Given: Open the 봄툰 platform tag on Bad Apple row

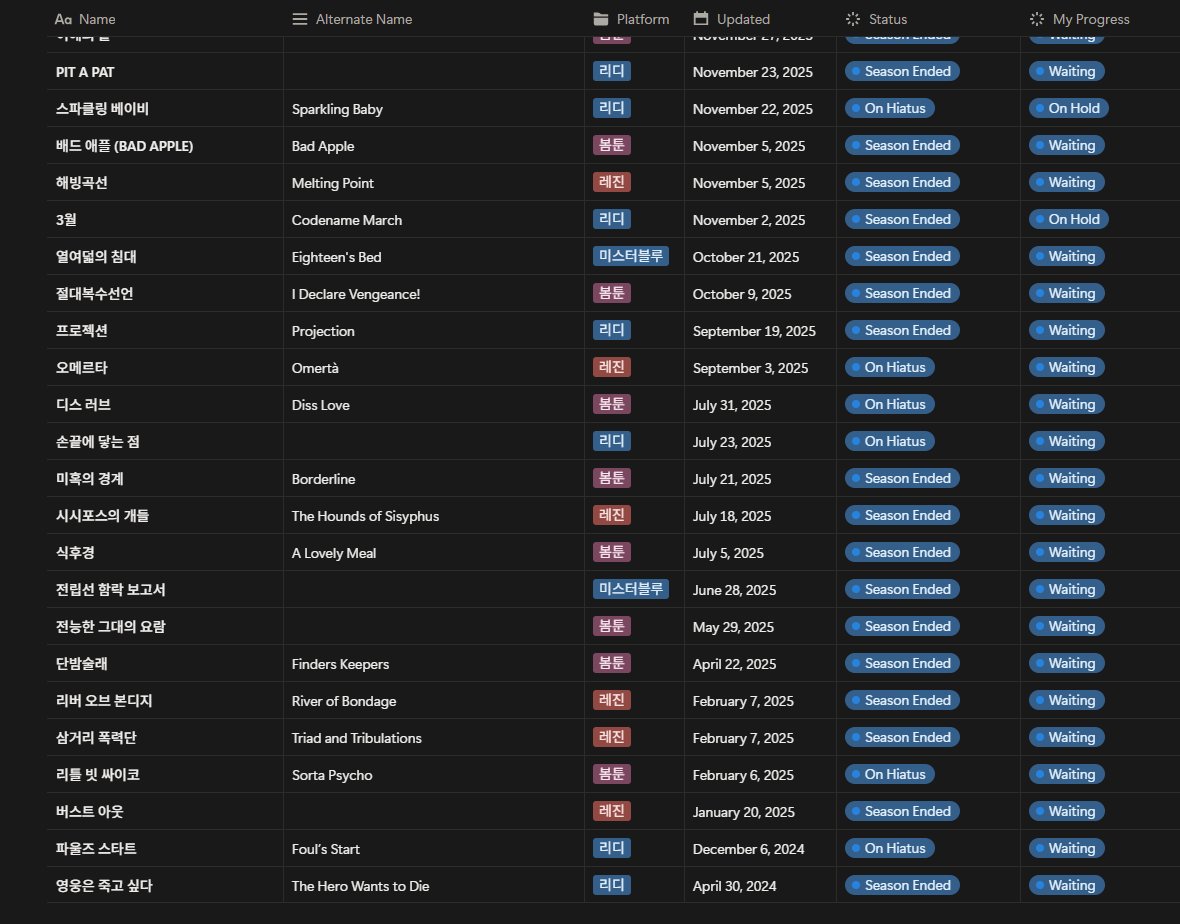Looking at the screenshot, I should pos(611,145).
